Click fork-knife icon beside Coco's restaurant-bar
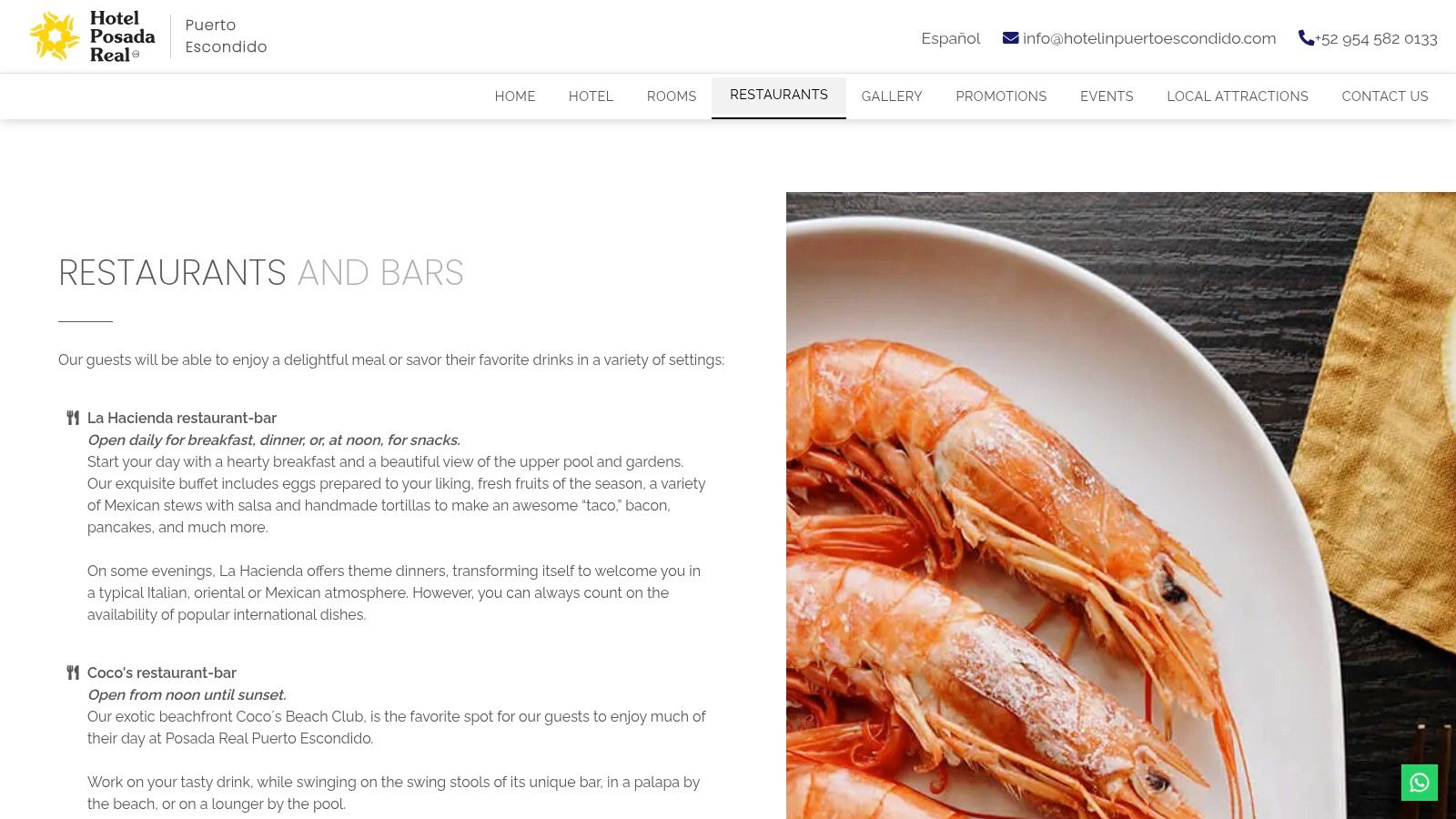Image resolution: width=1456 pixels, height=819 pixels. [73, 672]
